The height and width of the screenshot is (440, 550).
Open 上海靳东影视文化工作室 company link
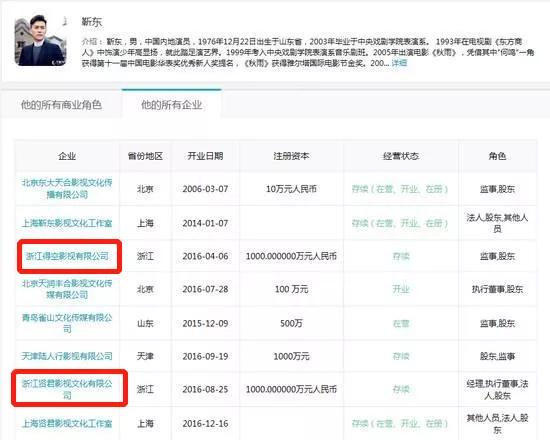click(67, 223)
